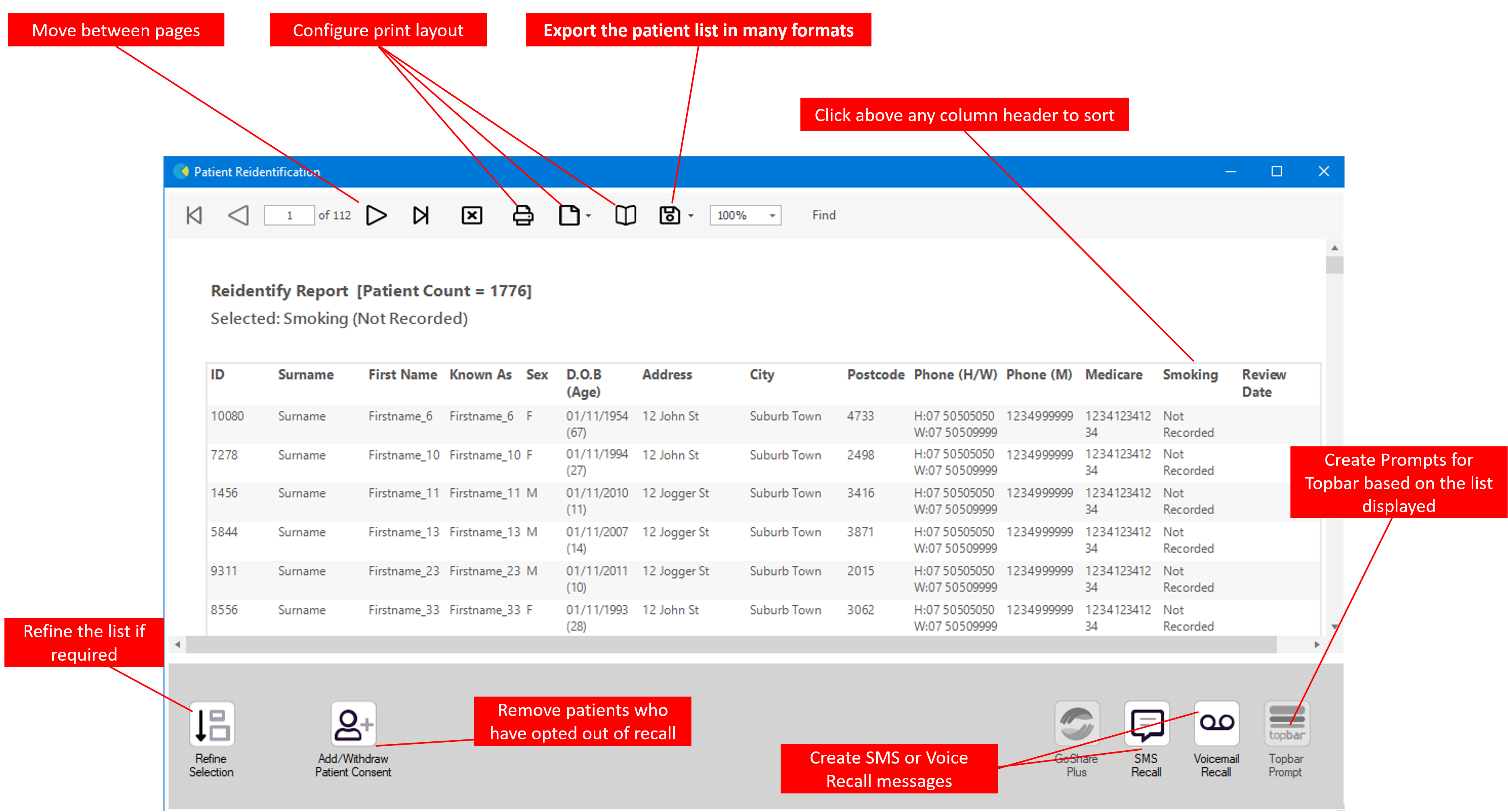Click the vertical scrollbar down arrow
This screenshot has height=812, width=1508.
click(1335, 626)
